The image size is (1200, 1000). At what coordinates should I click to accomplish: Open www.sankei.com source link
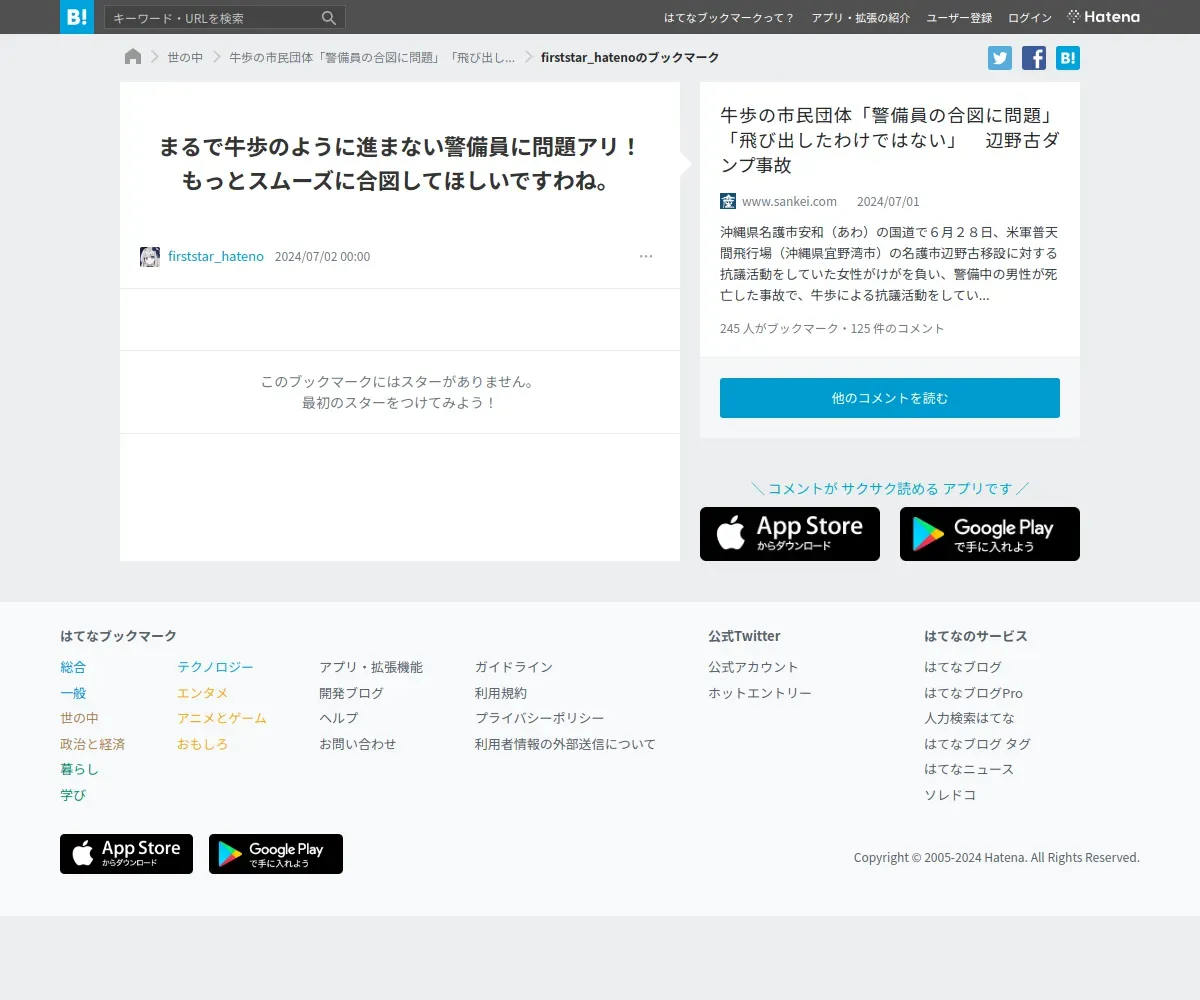point(789,201)
